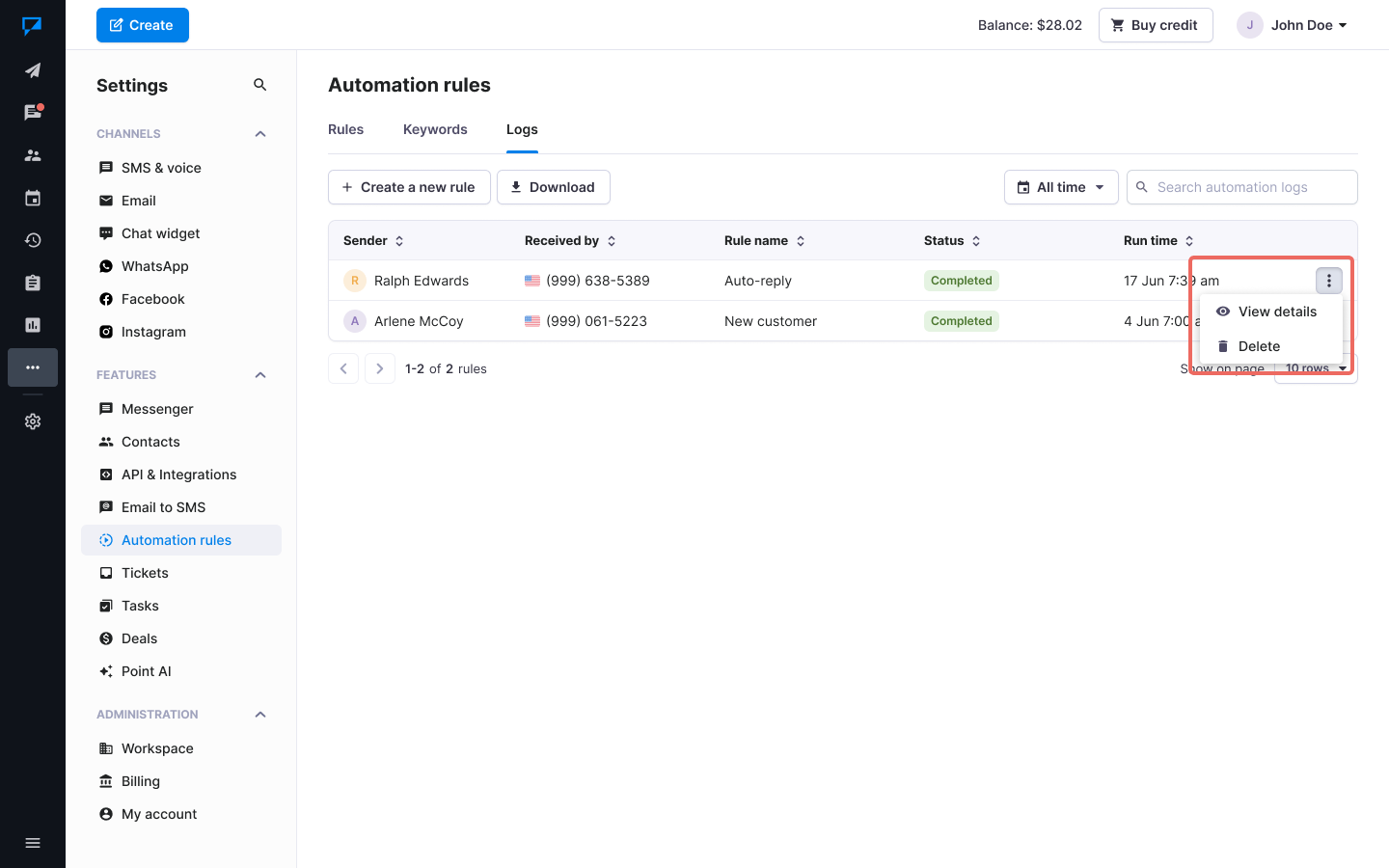Toggle sorting on the Sender column
Viewport: 1389px width, 868px height.
(x=399, y=240)
